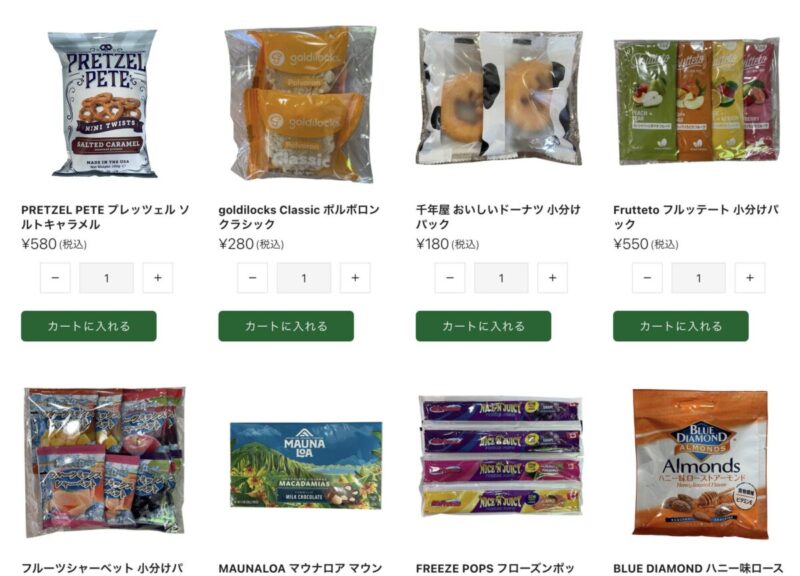Open Blue Diamond Almonds product image
This screenshot has width=800, height=576.
pyautogui.click(x=700, y=463)
